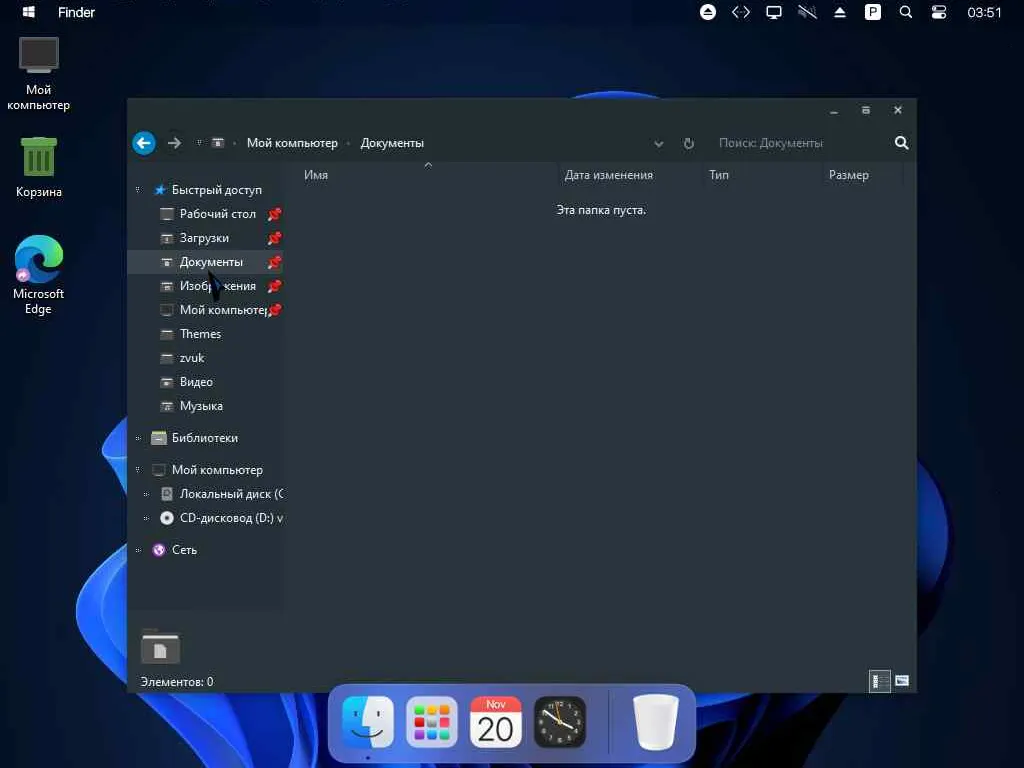The image size is (1024, 768).
Task: Open the Trash in the dock
Action: pyautogui.click(x=656, y=722)
